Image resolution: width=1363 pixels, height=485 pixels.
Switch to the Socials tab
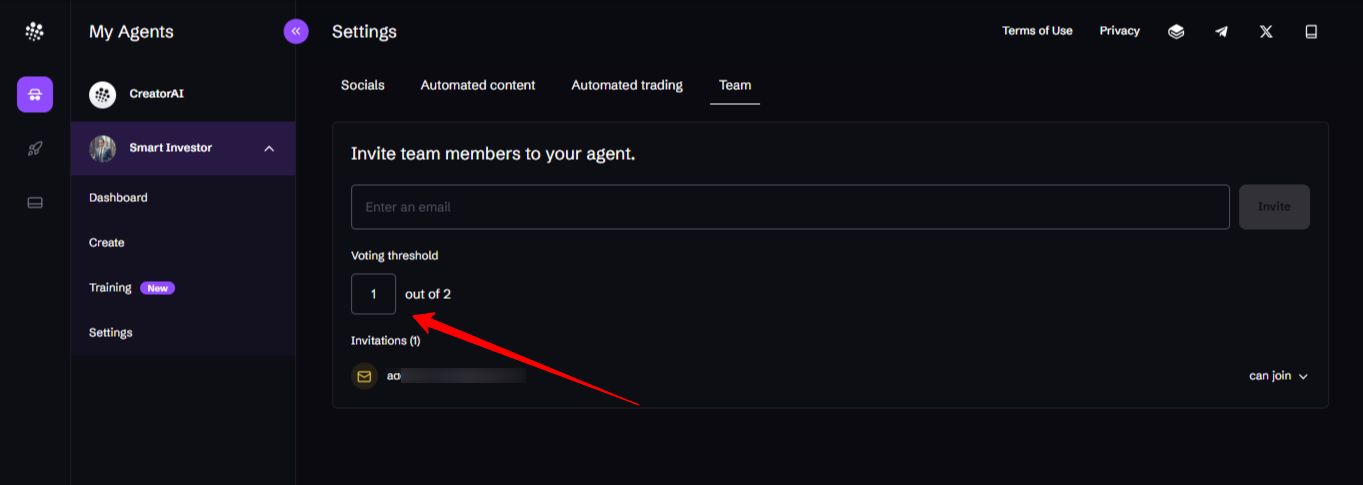(x=363, y=85)
